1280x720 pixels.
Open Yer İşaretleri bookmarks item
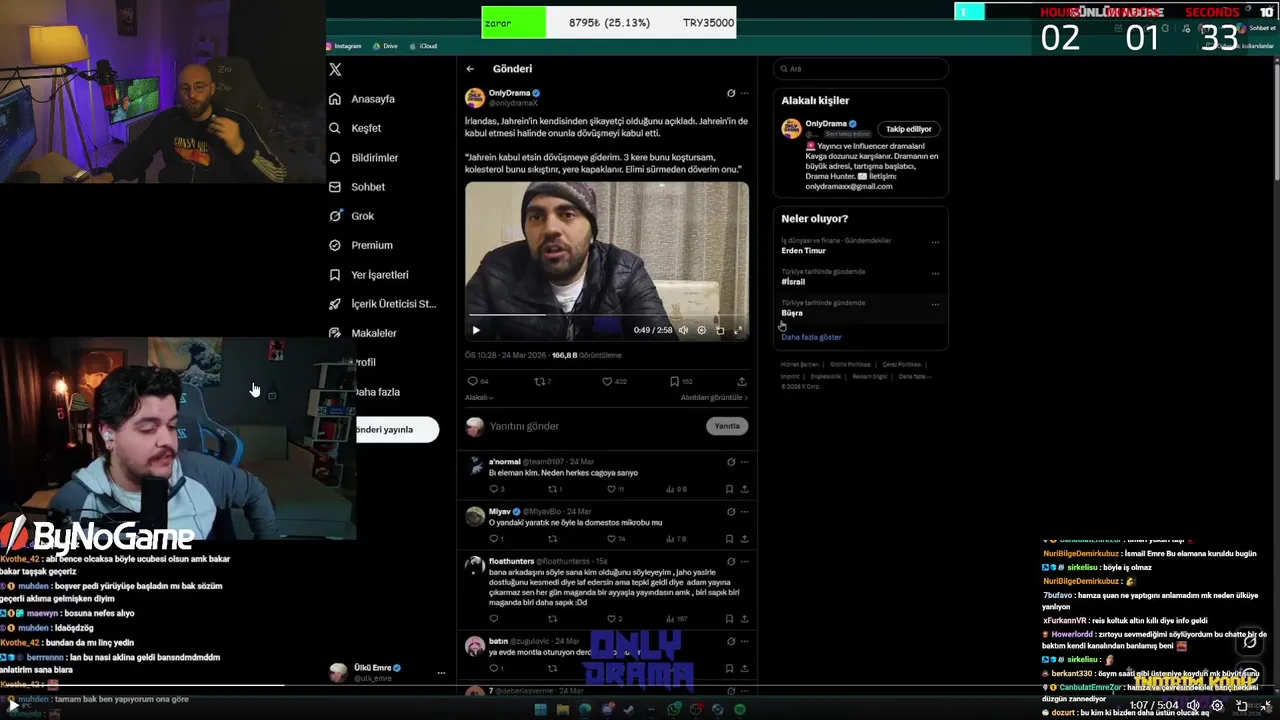(369, 275)
